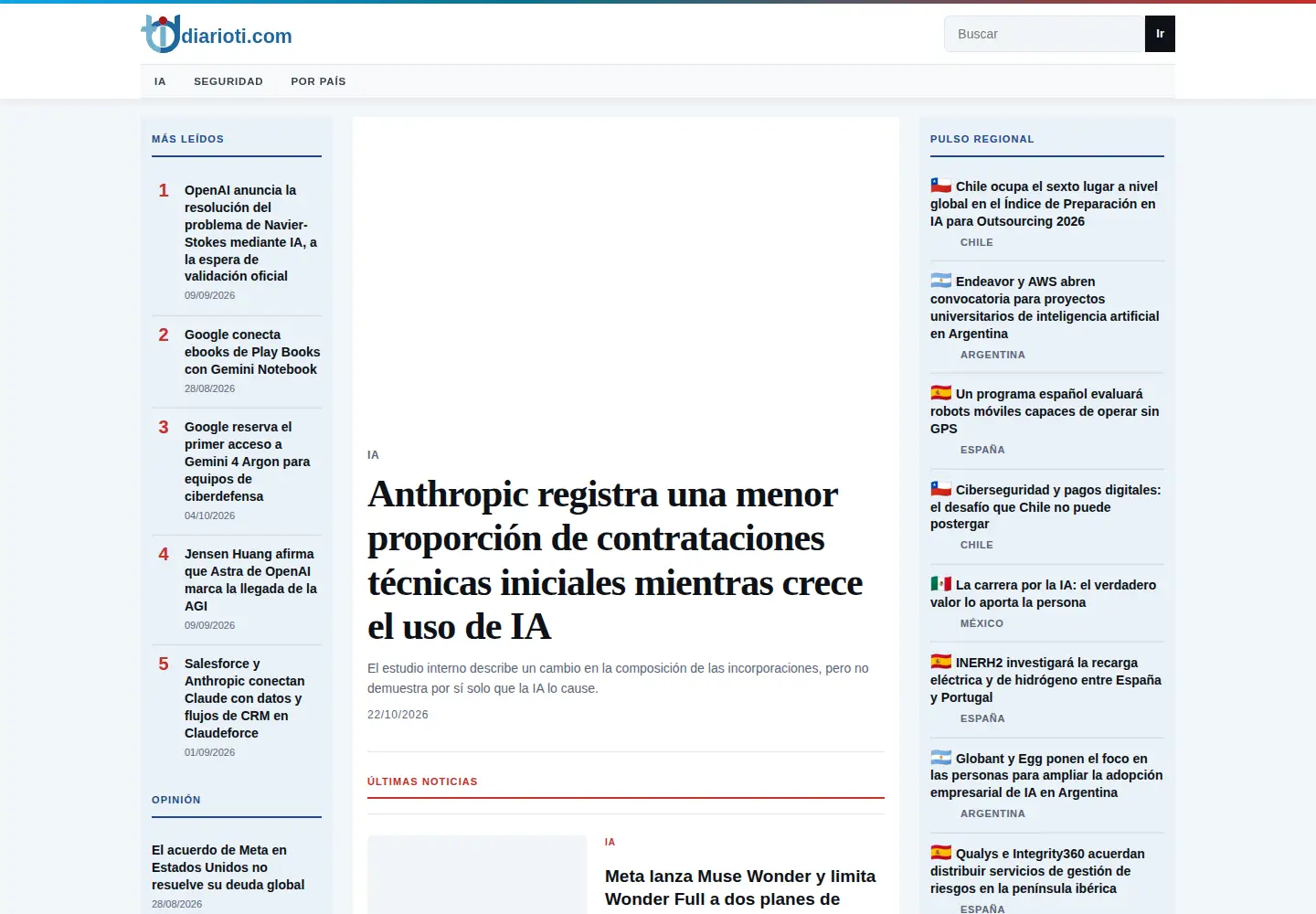Open Gemini 4 Argon ciberdefensa article
1316x914 pixels.
click(x=248, y=462)
